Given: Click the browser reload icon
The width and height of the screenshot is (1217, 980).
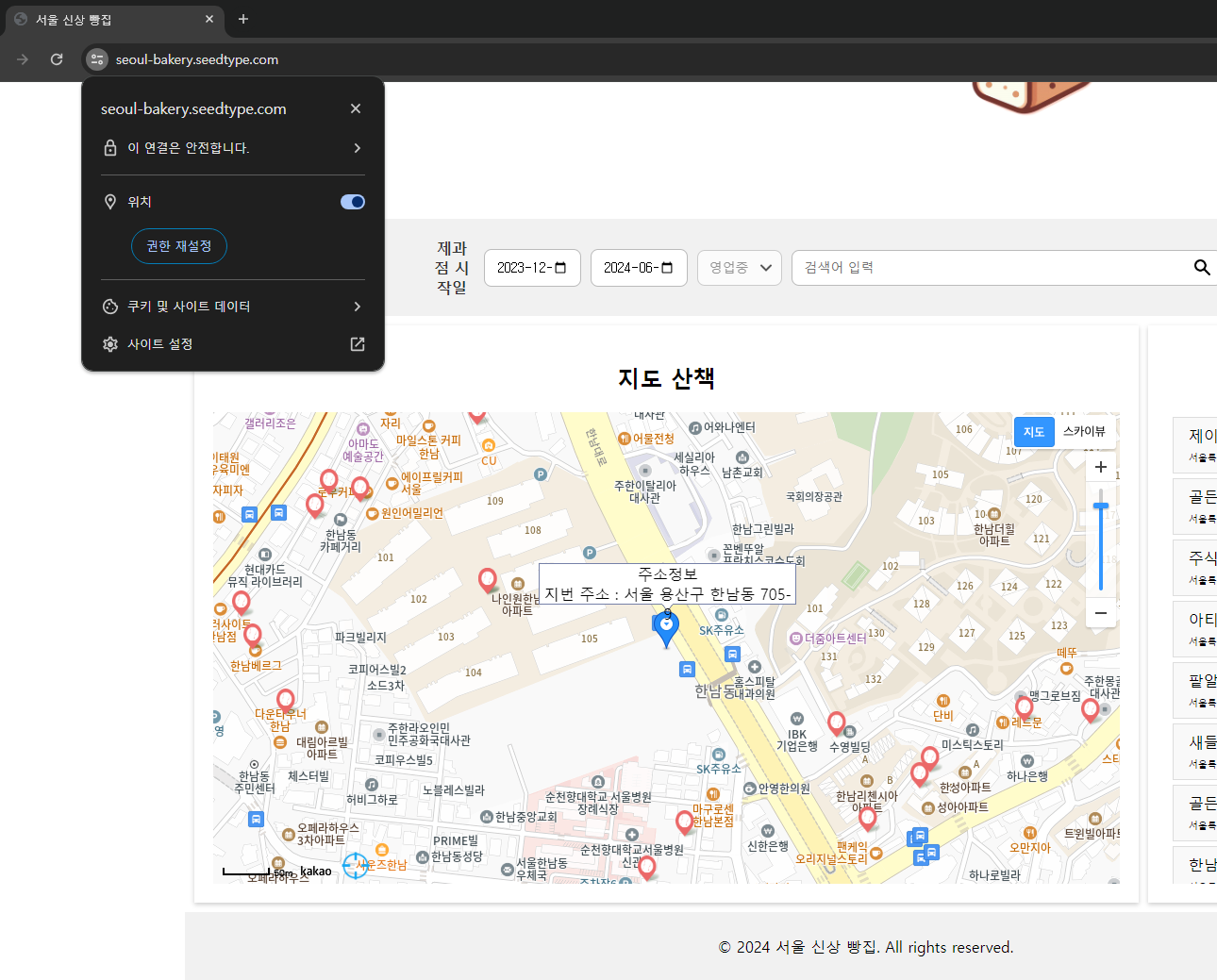Looking at the screenshot, I should (x=56, y=58).
